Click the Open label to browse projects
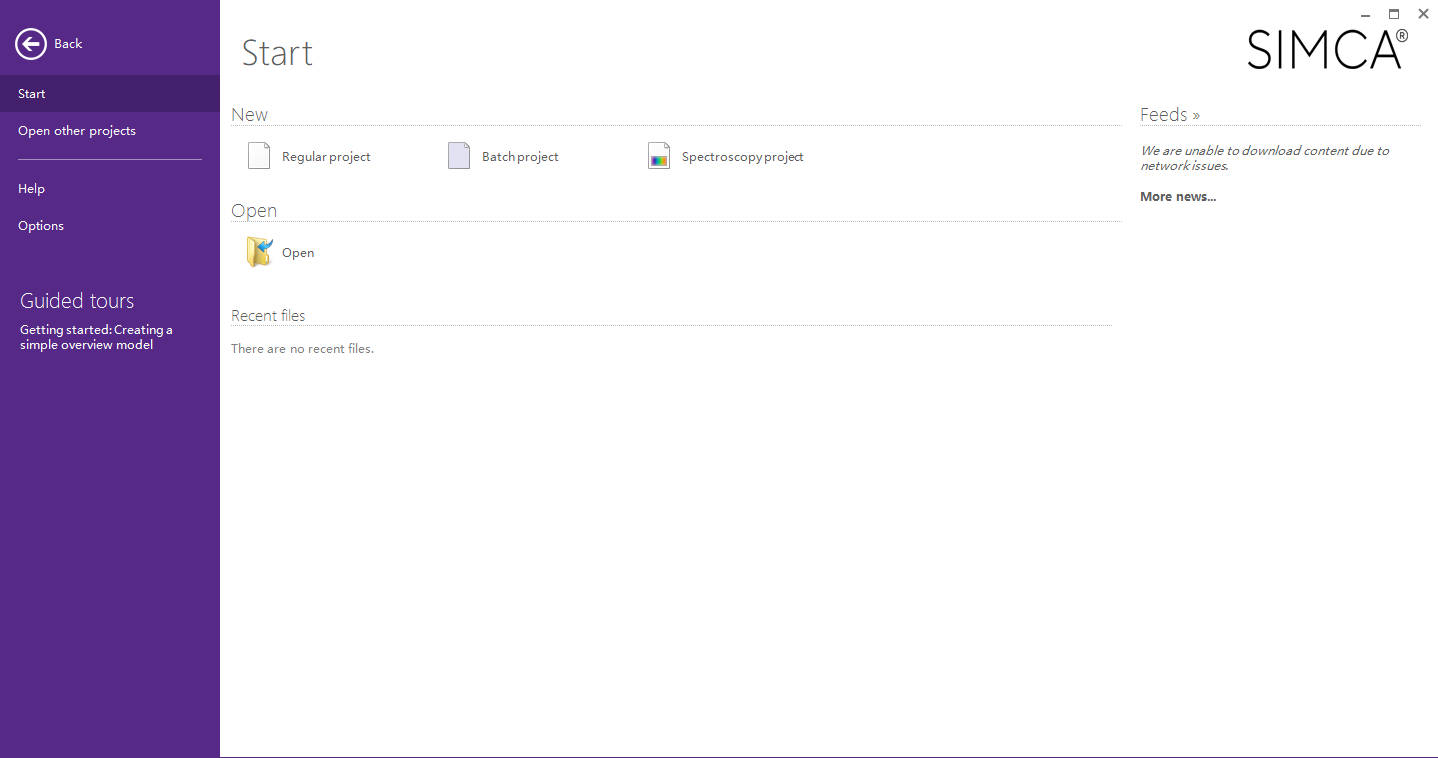The height and width of the screenshot is (758, 1438). 298,253
